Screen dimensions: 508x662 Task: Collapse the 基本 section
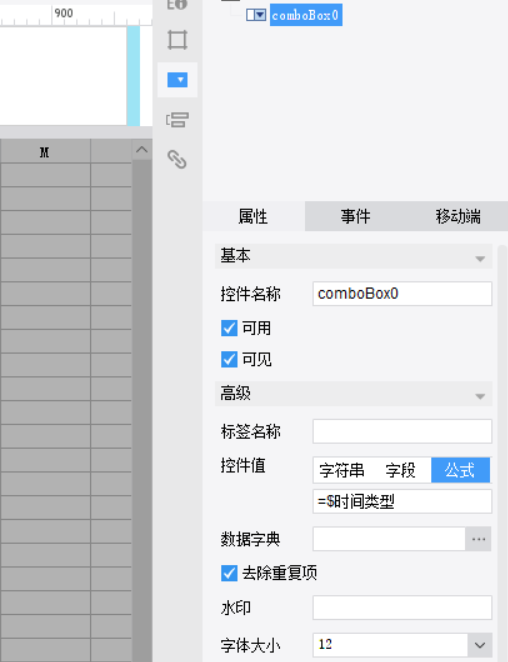[x=480, y=258]
